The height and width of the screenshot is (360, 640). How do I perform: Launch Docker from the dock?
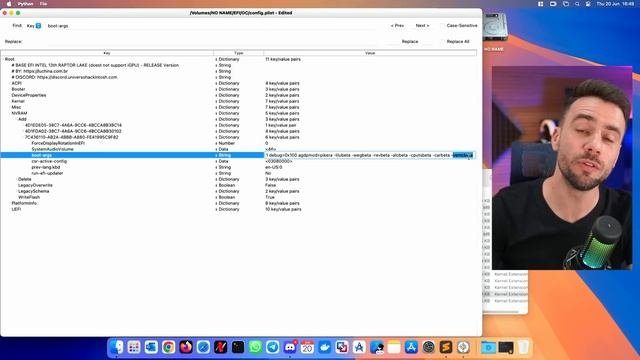325,347
